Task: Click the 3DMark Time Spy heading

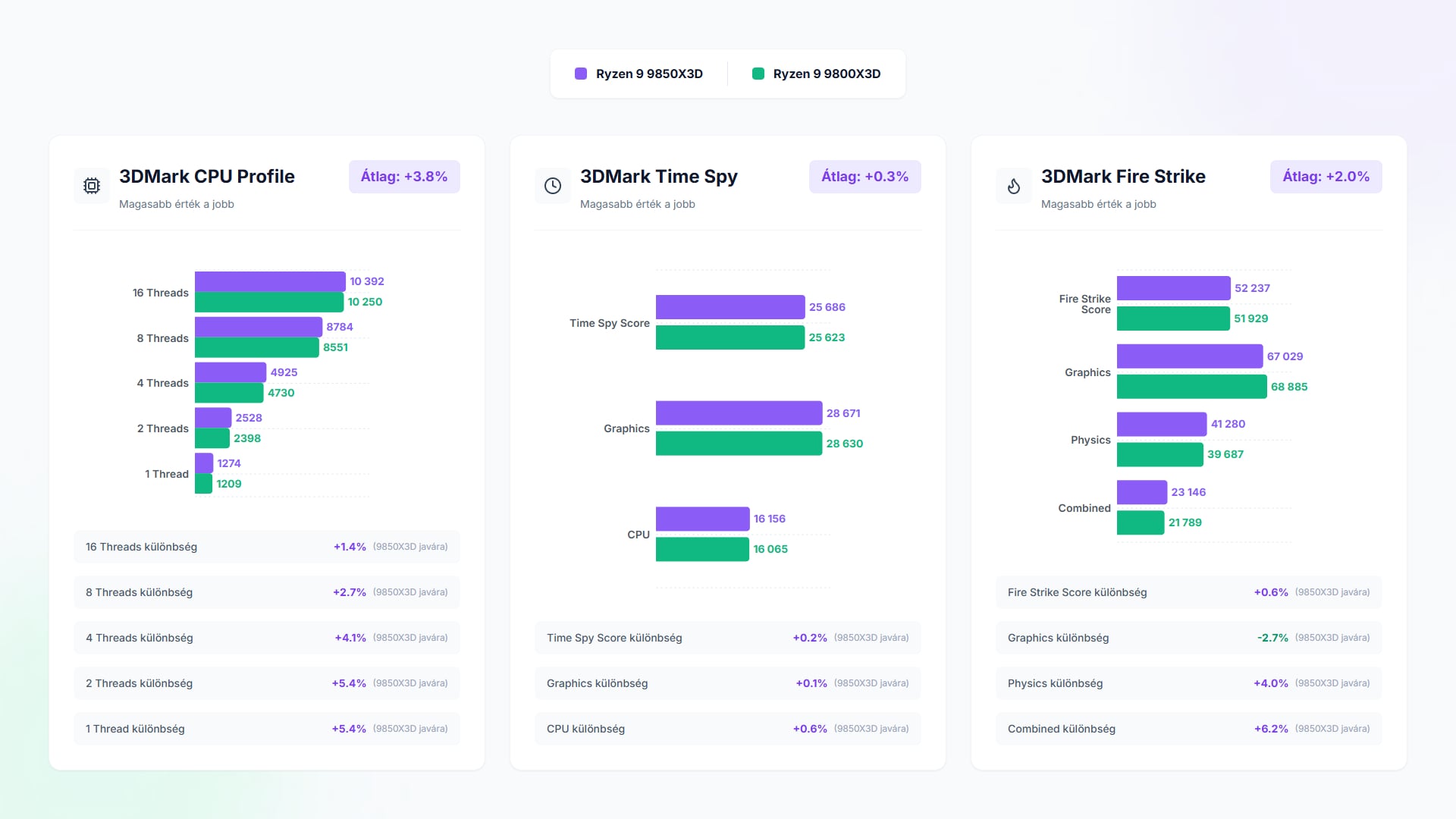Action: 658,177
